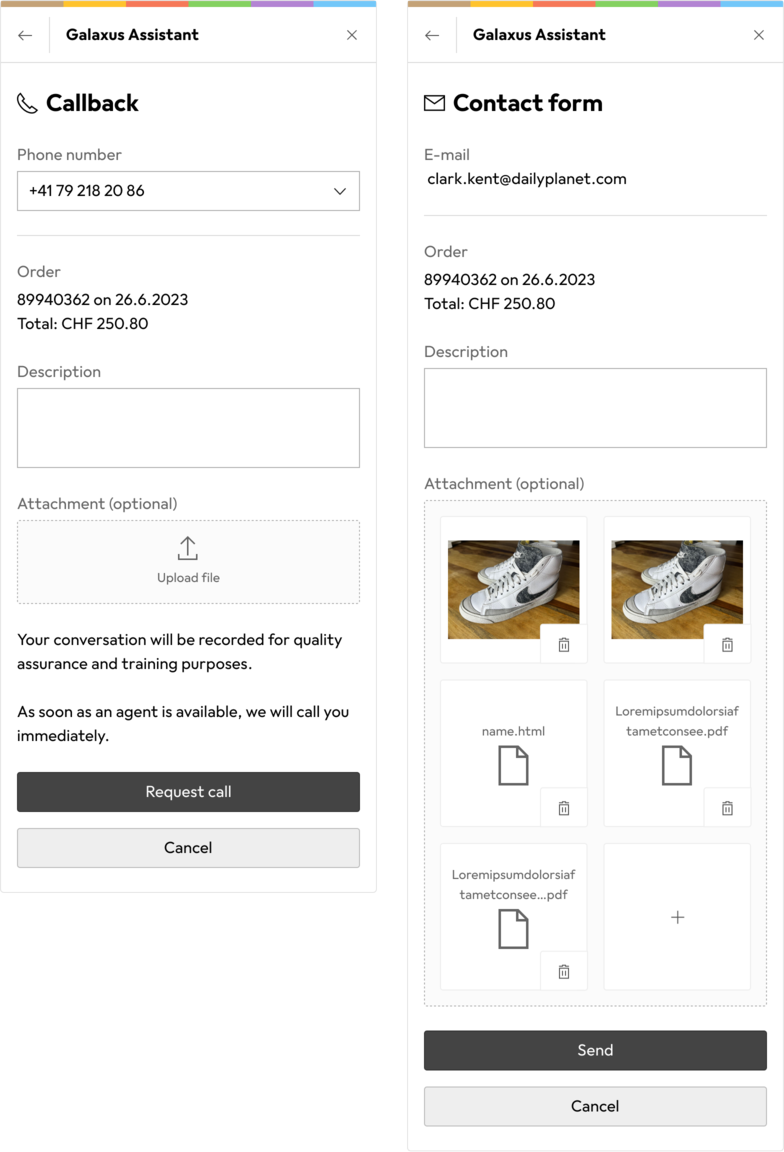The width and height of the screenshot is (784, 1152).
Task: Send the contact form
Action: [595, 1051]
